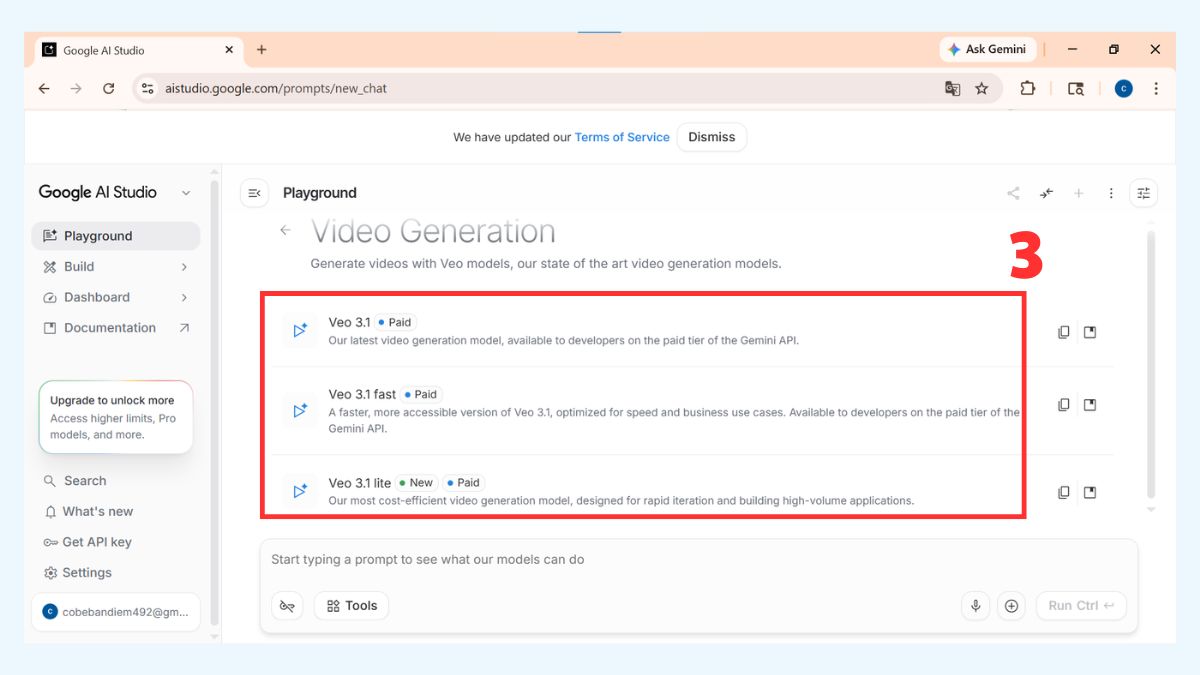1200x675 pixels.
Task: Dismiss the Terms of Service notice
Action: (x=712, y=137)
